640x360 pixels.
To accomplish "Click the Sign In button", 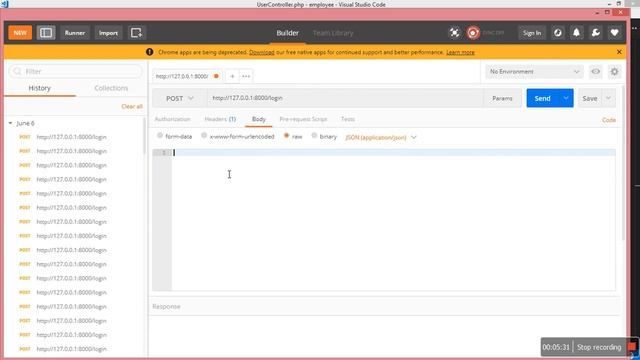I will [x=532, y=33].
